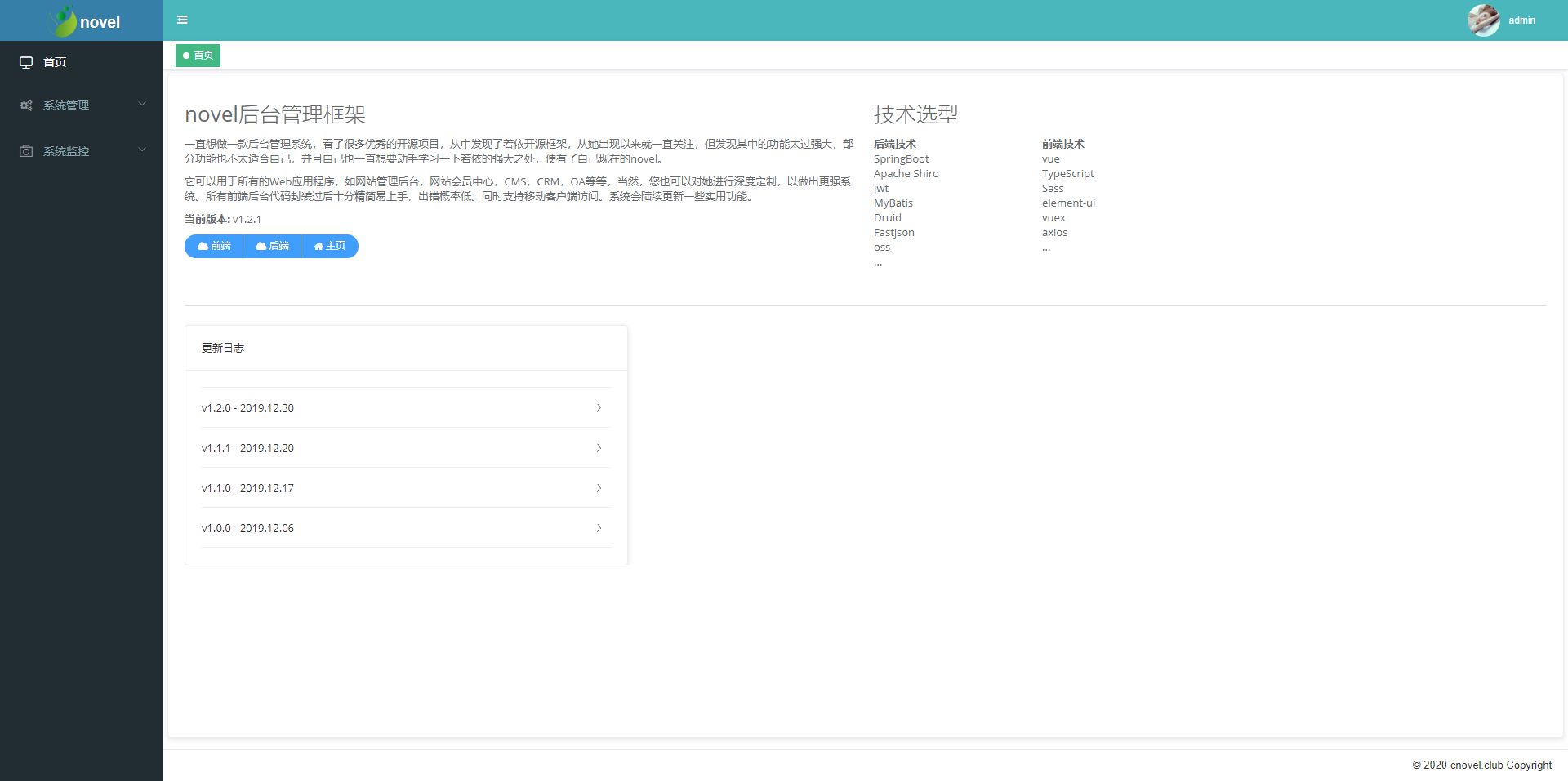Open the admin username dropdown
The height and width of the screenshot is (781, 1568).
pos(1521,20)
